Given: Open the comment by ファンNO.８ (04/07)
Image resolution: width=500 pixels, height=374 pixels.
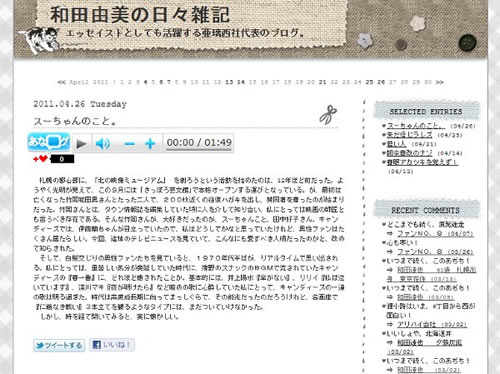Looking at the screenshot, I should 435,234.
